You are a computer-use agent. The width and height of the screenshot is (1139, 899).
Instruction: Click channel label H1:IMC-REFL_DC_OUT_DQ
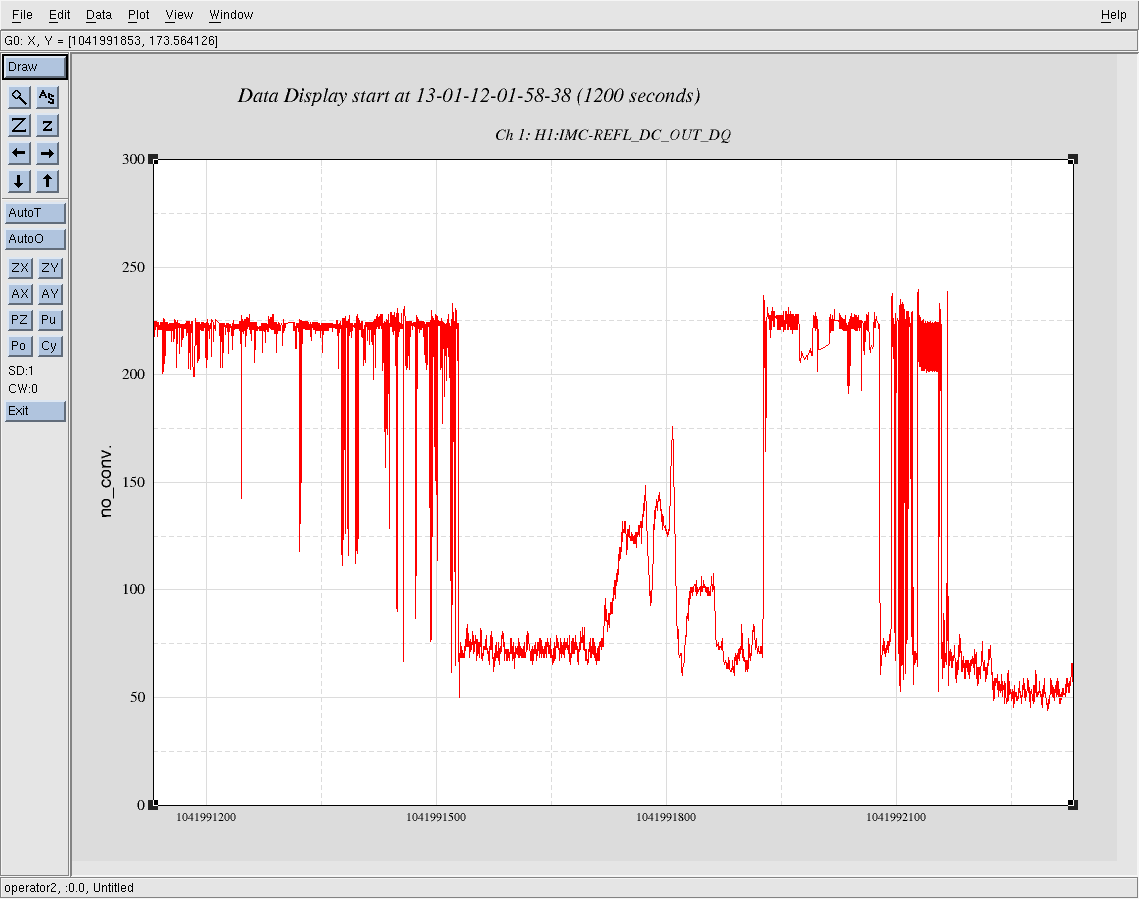(x=633, y=135)
